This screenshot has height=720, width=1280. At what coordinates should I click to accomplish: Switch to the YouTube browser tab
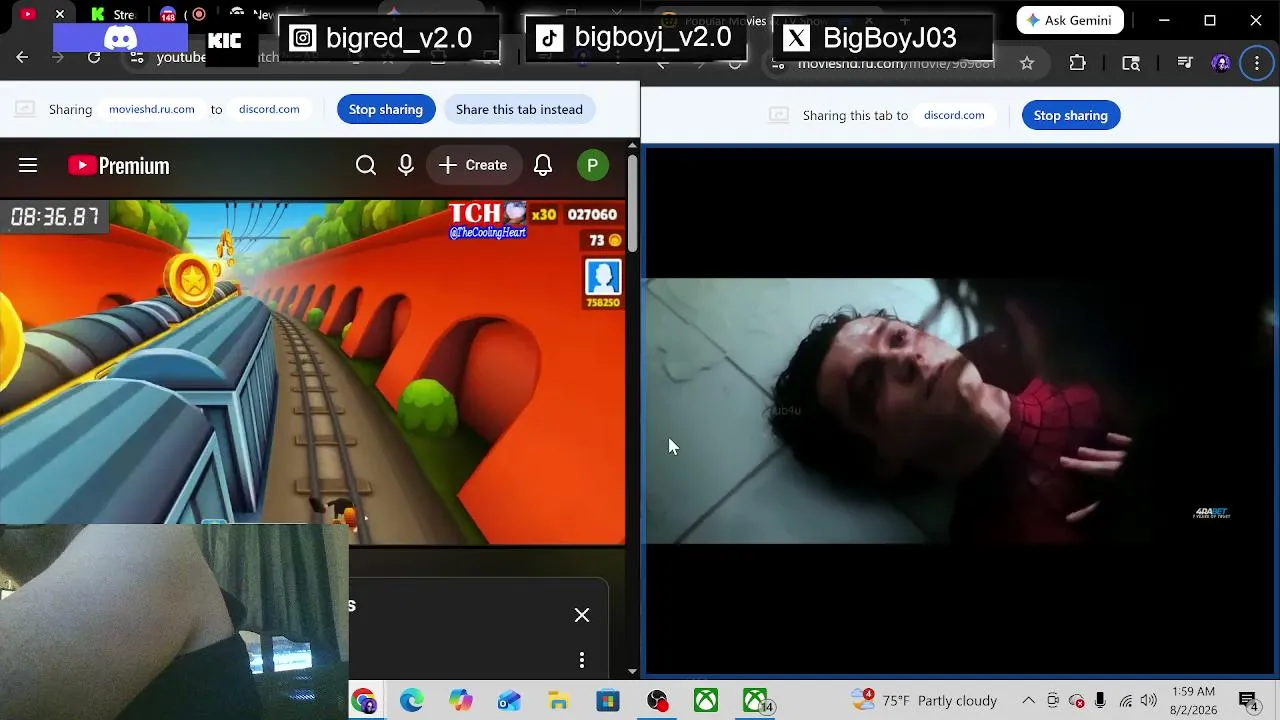28,14
